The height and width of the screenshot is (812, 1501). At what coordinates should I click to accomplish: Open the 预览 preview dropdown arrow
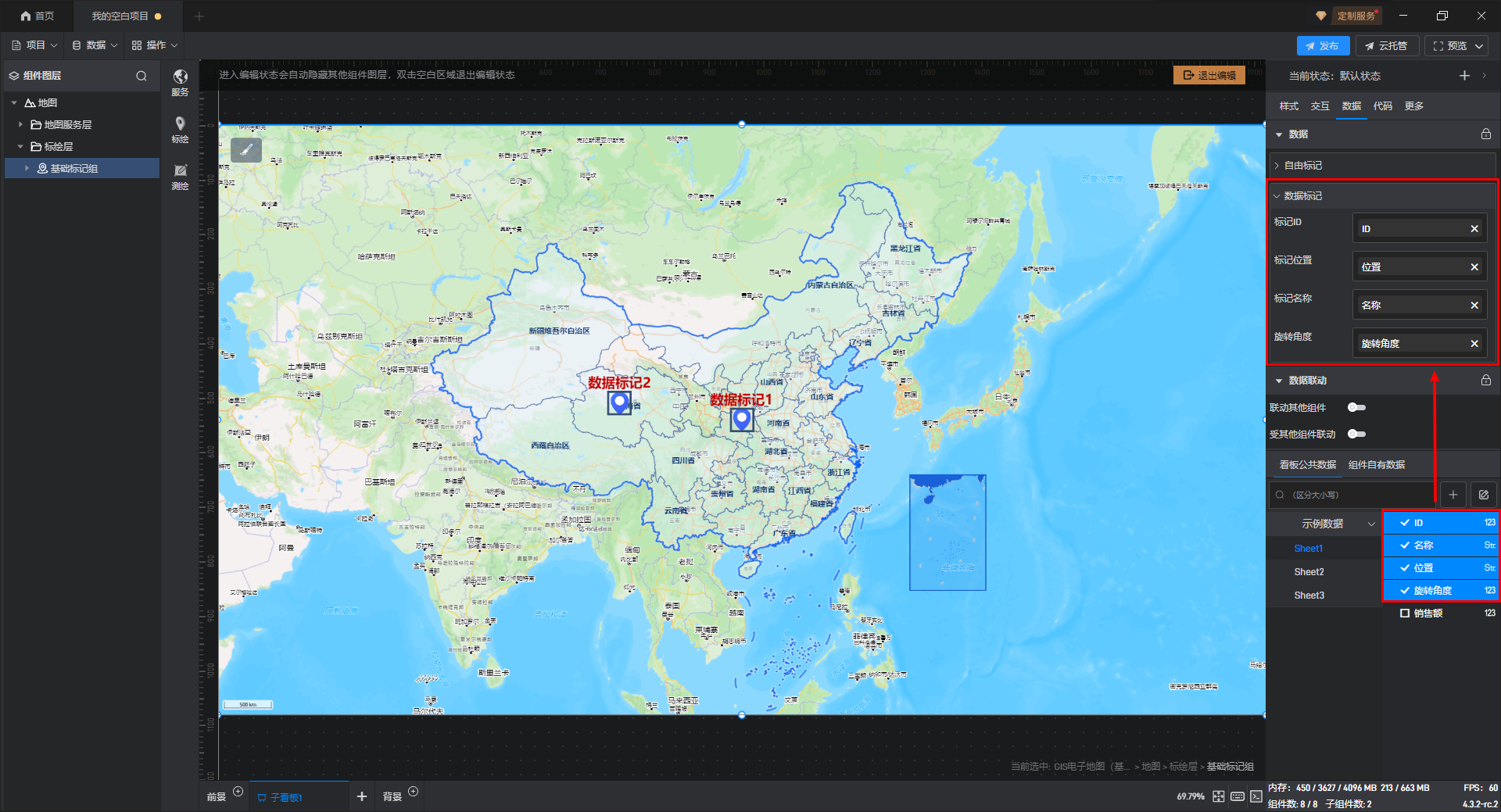coord(1479,46)
